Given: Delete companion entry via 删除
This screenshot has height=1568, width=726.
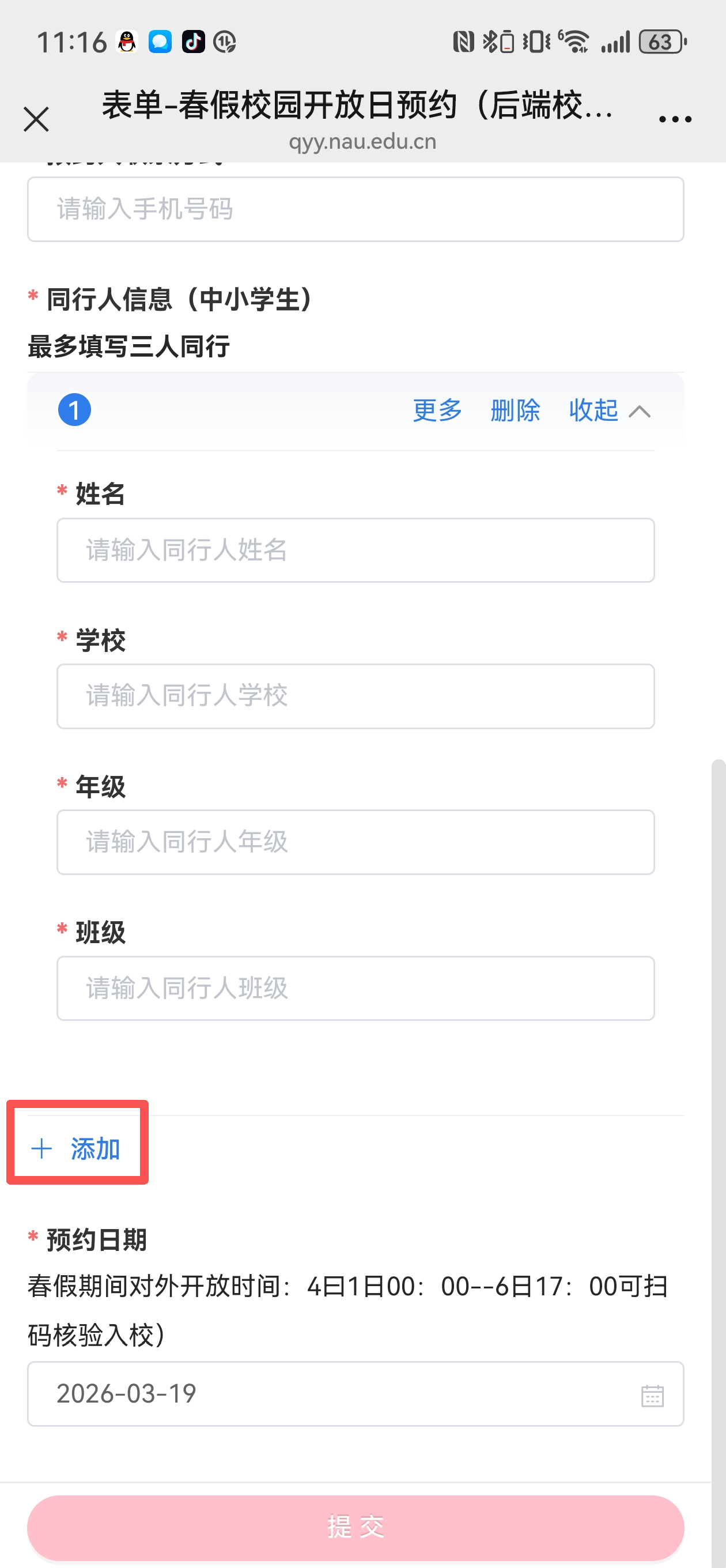Looking at the screenshot, I should tap(516, 411).
